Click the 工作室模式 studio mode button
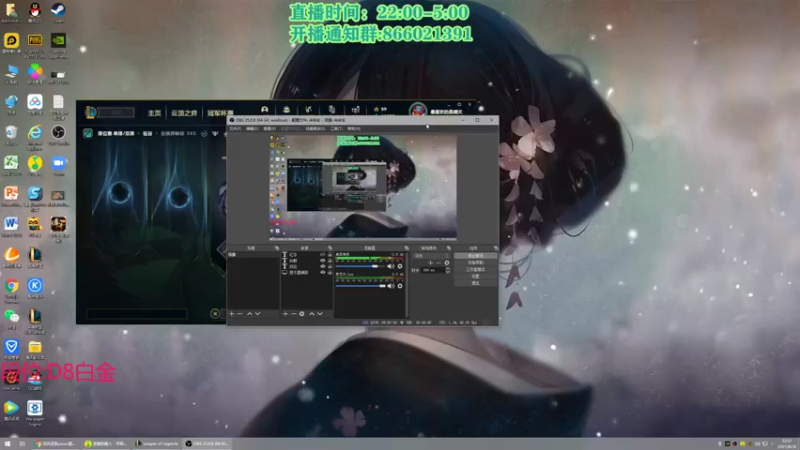The width and height of the screenshot is (800, 450). coord(475,269)
